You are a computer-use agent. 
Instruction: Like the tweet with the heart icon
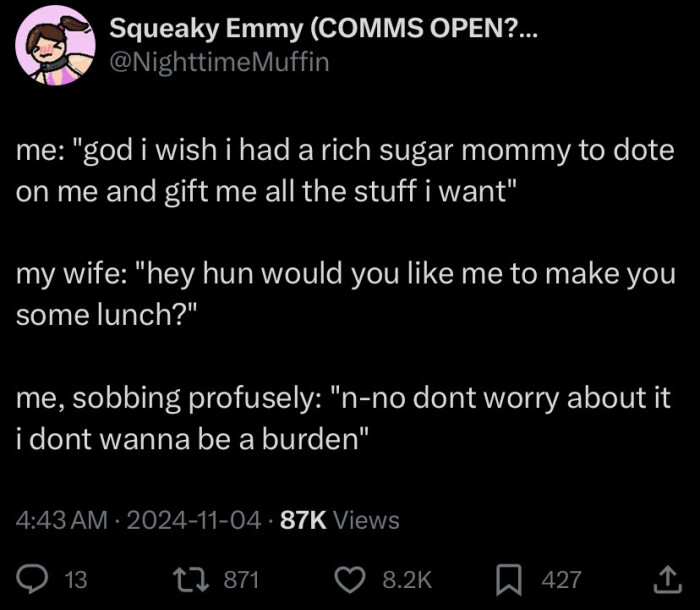point(350,579)
